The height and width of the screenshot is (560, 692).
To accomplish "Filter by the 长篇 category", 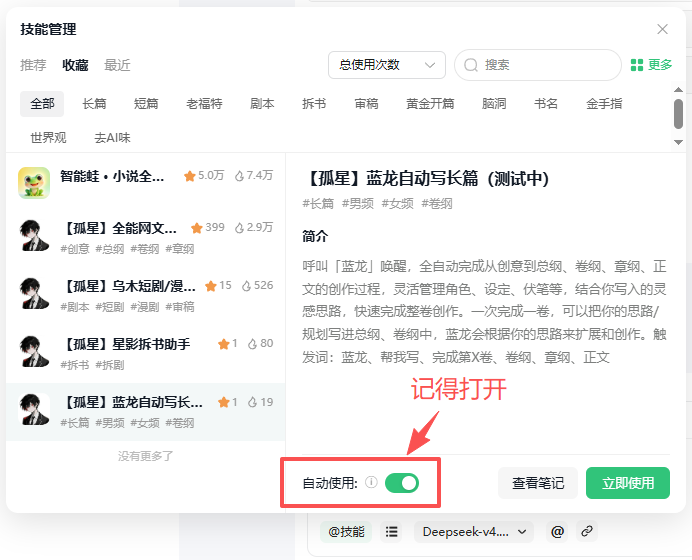I will tap(94, 104).
